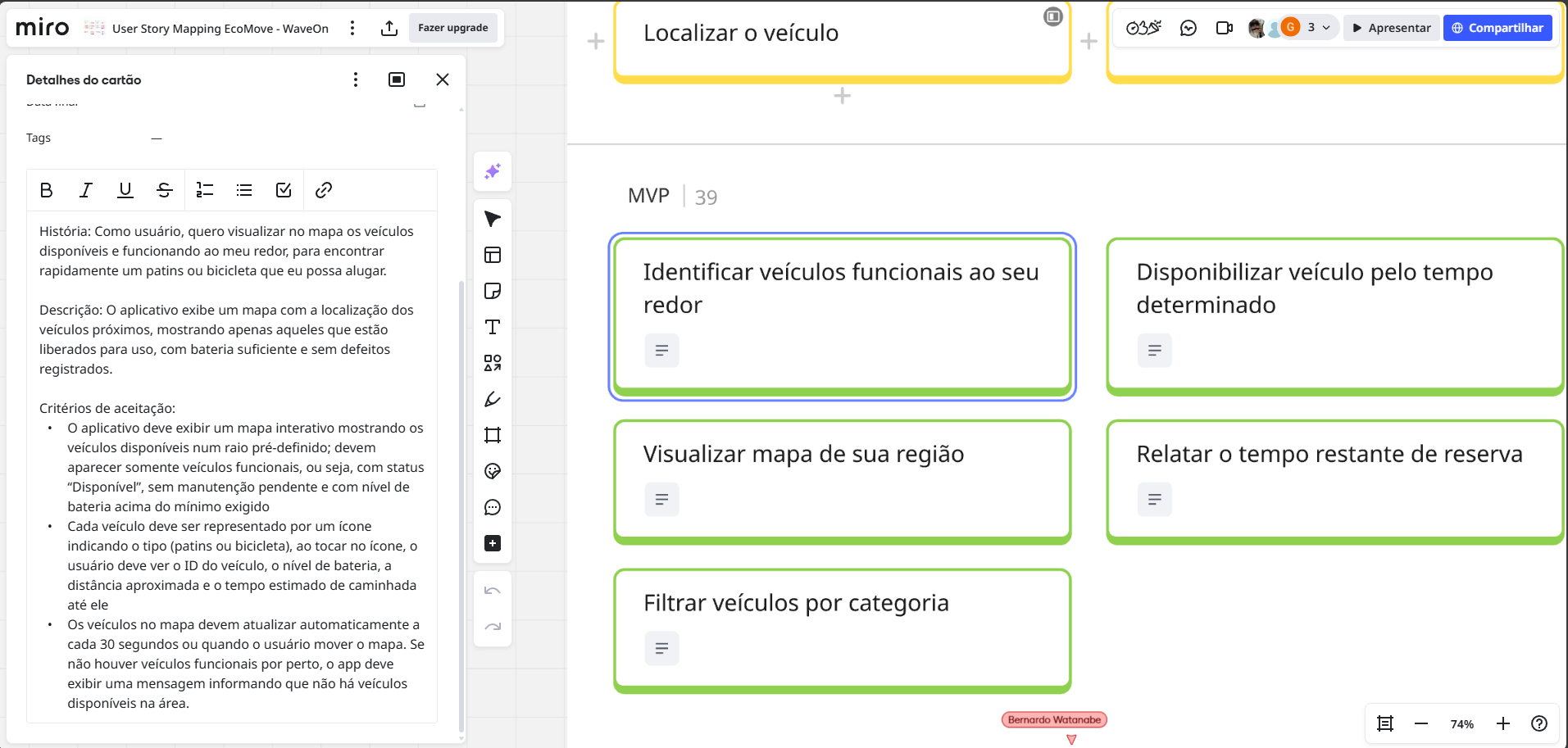Click zoom in plus button
This screenshot has width=1568, height=748.
click(x=1502, y=723)
